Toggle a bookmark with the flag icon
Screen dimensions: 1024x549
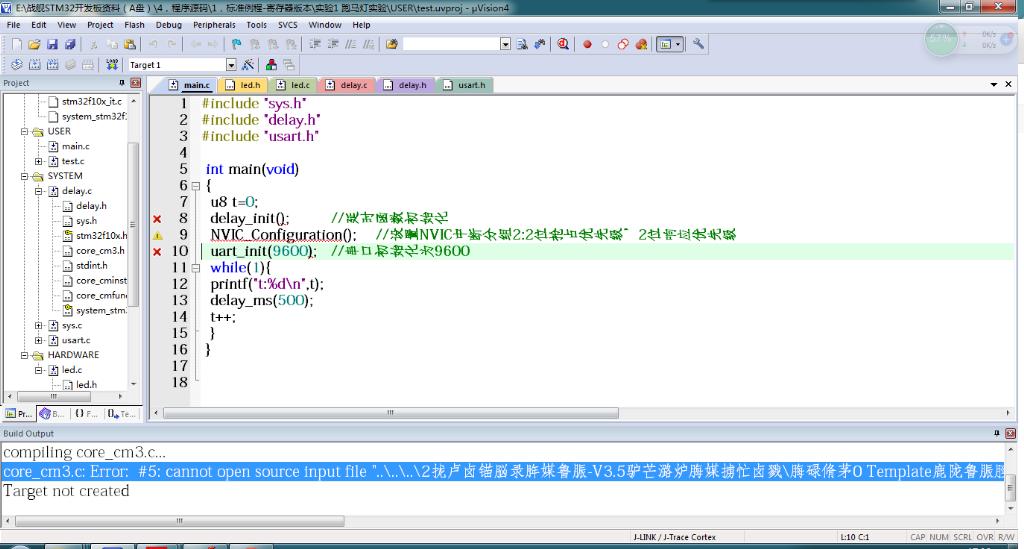coord(236,44)
